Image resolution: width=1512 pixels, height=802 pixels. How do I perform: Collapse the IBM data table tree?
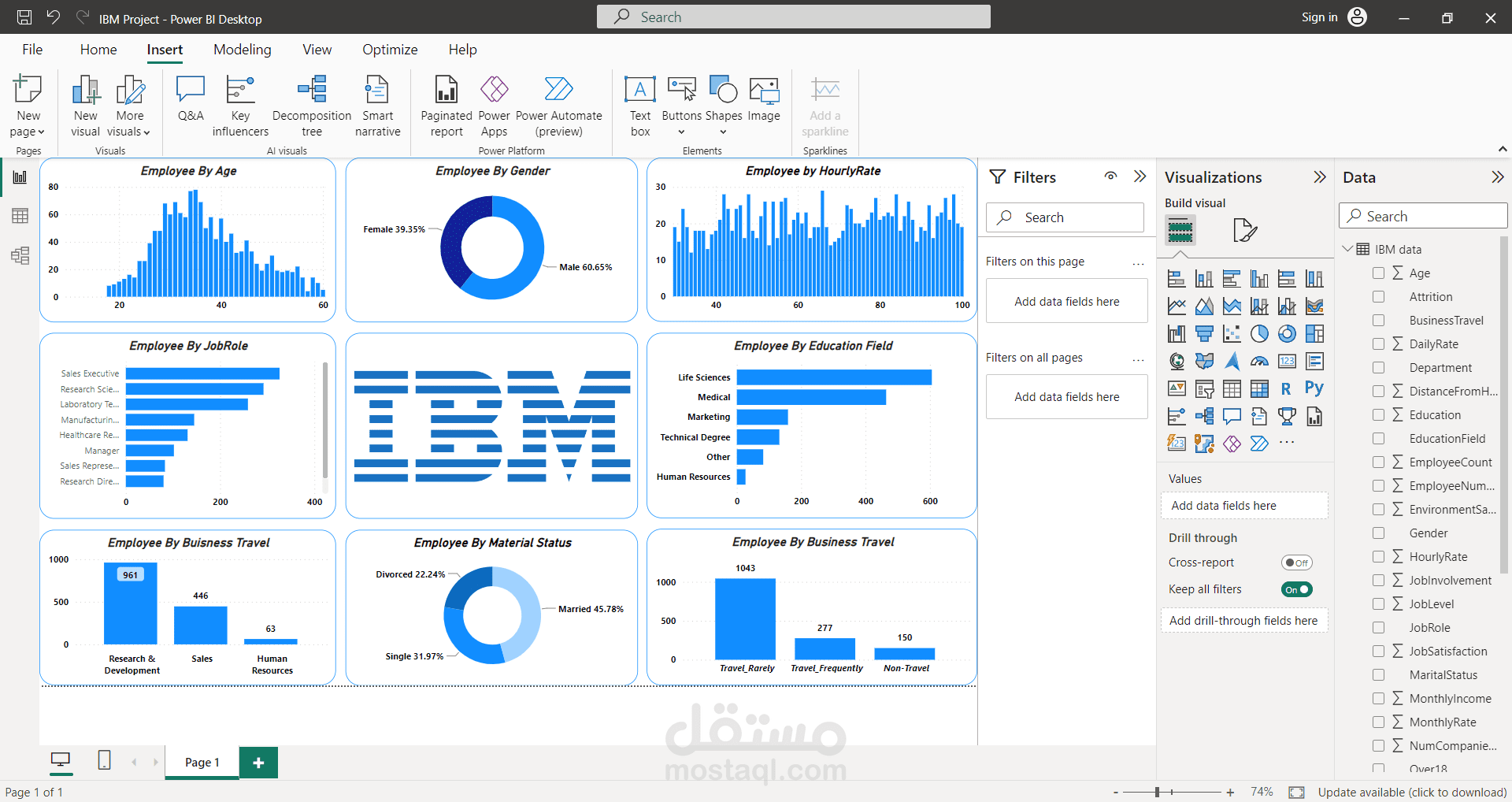[x=1347, y=249]
